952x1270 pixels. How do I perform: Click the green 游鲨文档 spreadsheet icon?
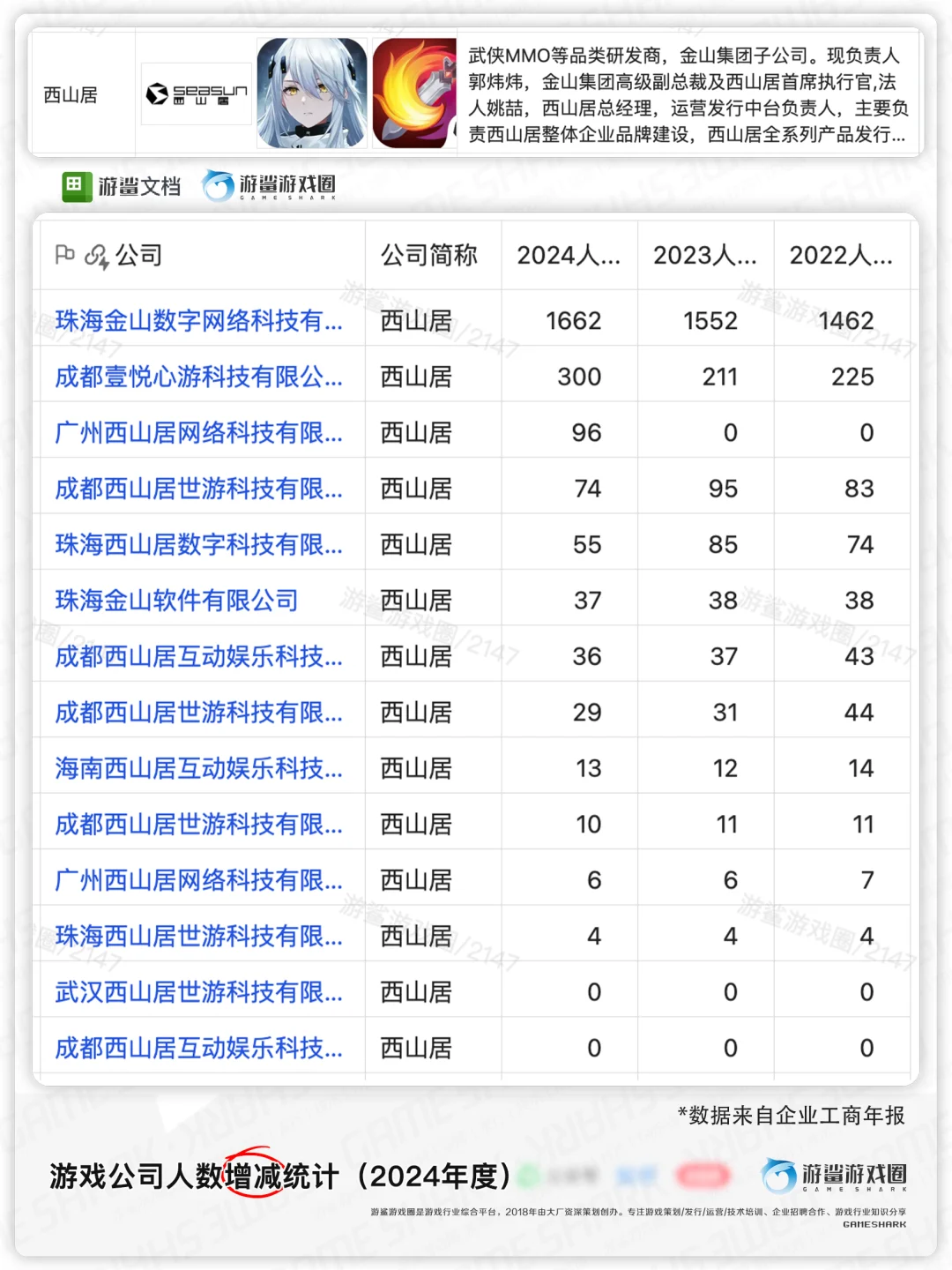click(x=77, y=186)
